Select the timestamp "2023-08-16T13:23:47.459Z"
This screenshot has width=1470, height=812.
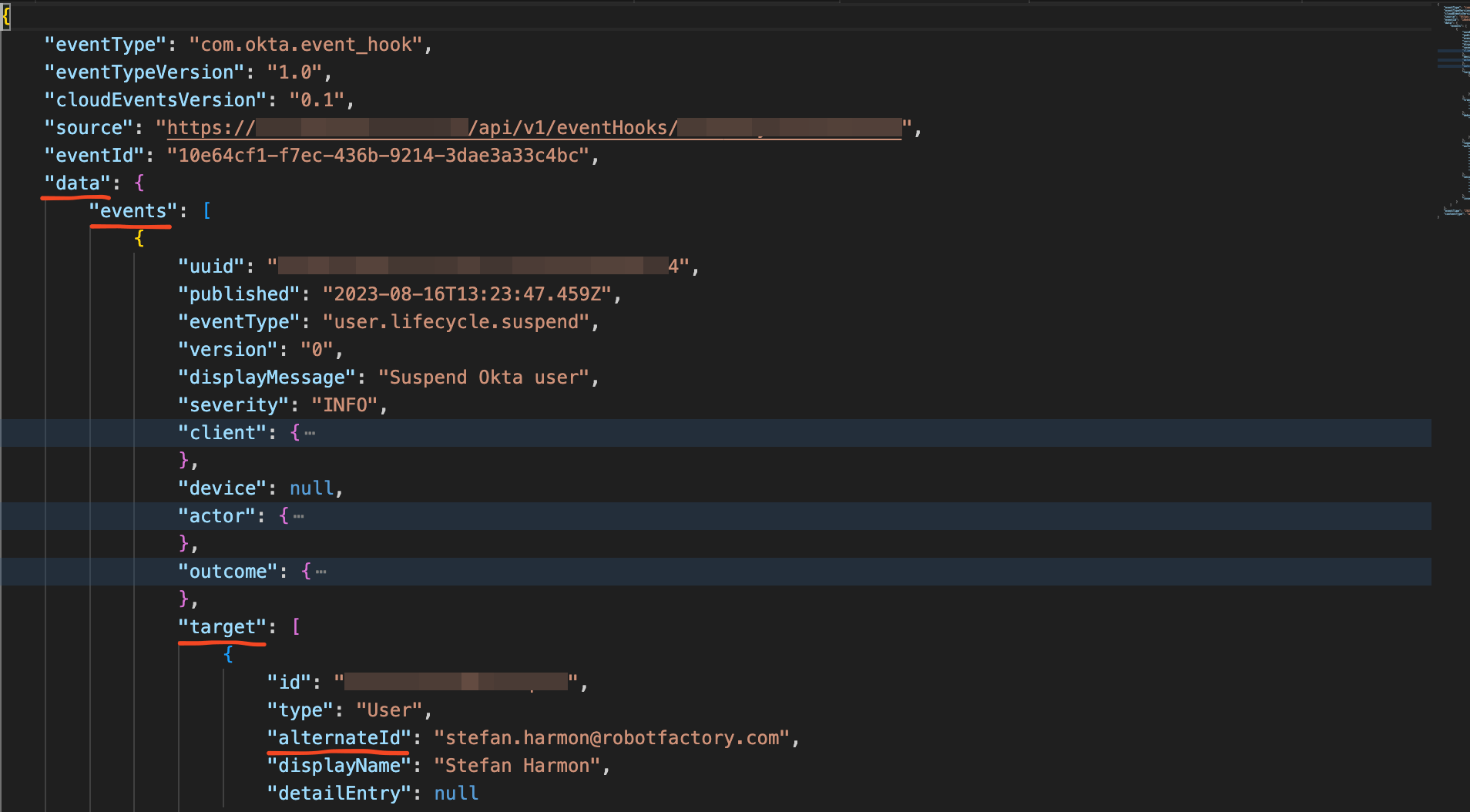coord(468,294)
